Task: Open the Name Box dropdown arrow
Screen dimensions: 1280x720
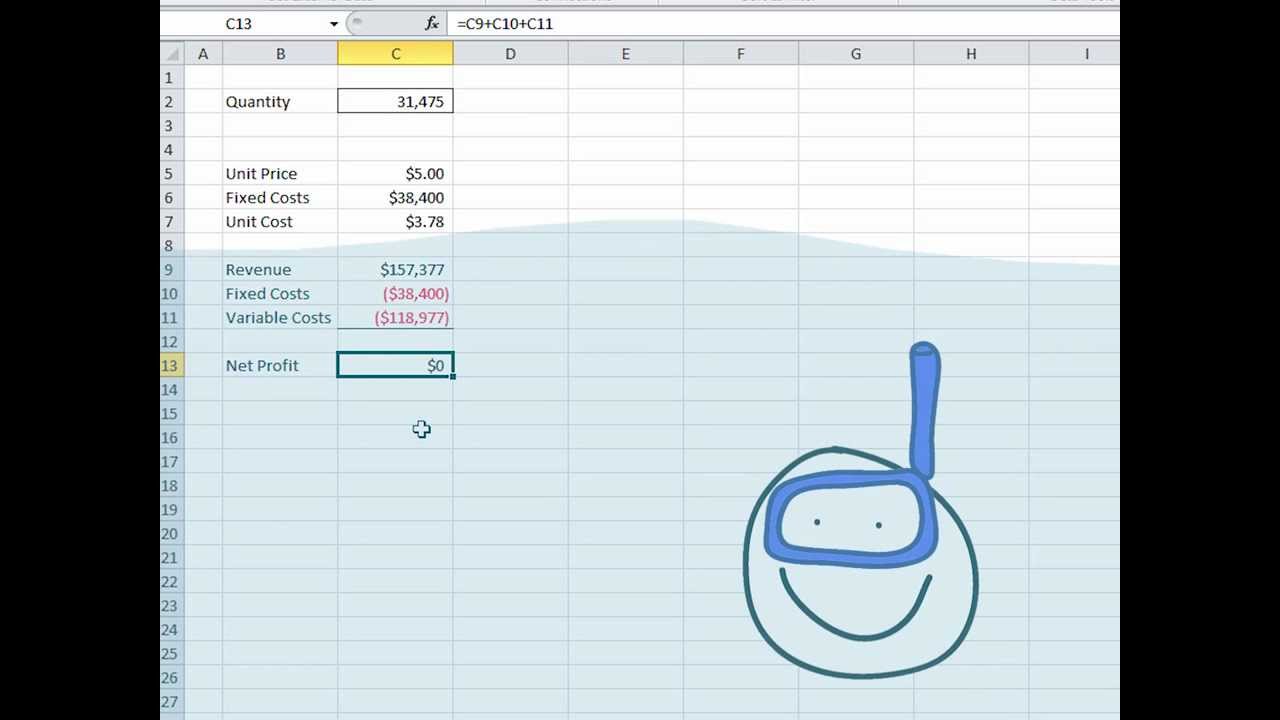Action: [x=334, y=23]
